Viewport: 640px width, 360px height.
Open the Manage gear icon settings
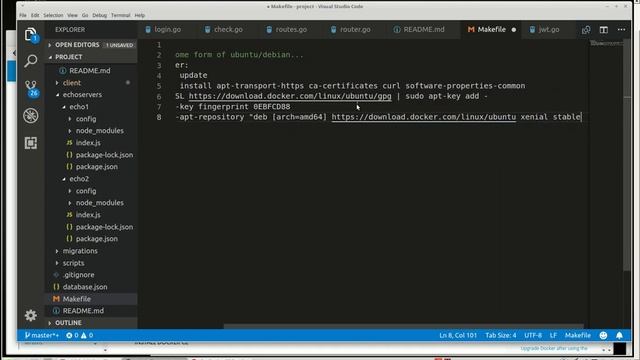point(31,315)
